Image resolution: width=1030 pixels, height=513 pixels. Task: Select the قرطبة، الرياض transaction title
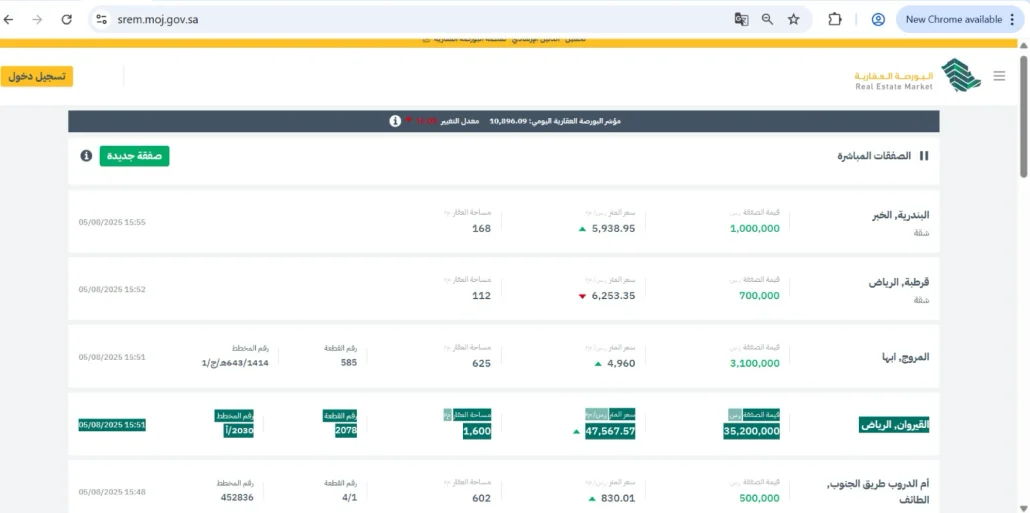pos(899,282)
